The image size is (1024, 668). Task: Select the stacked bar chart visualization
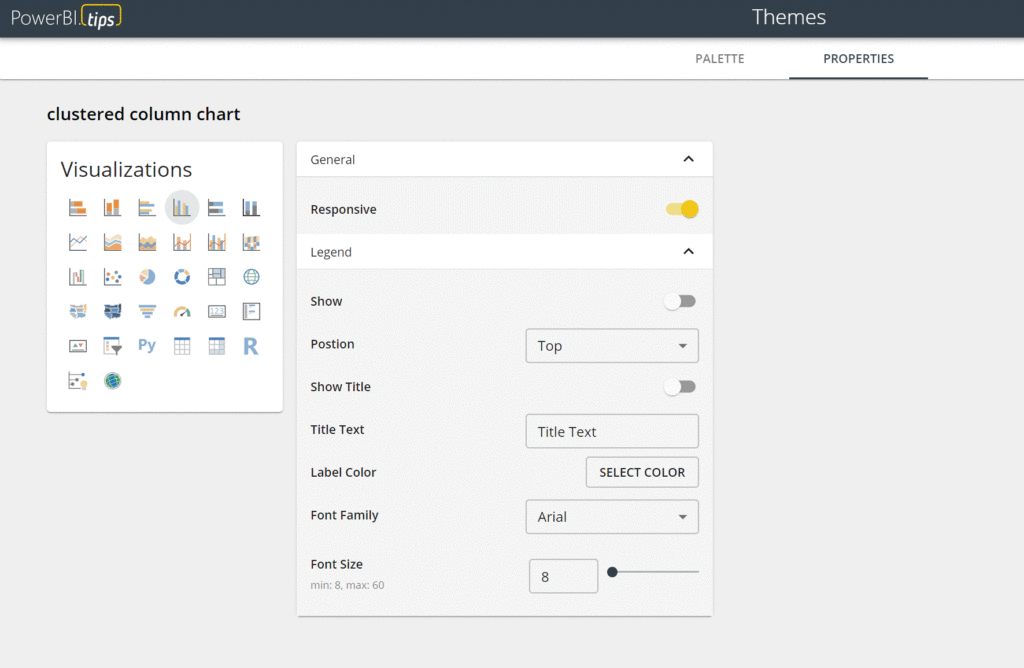point(78,208)
